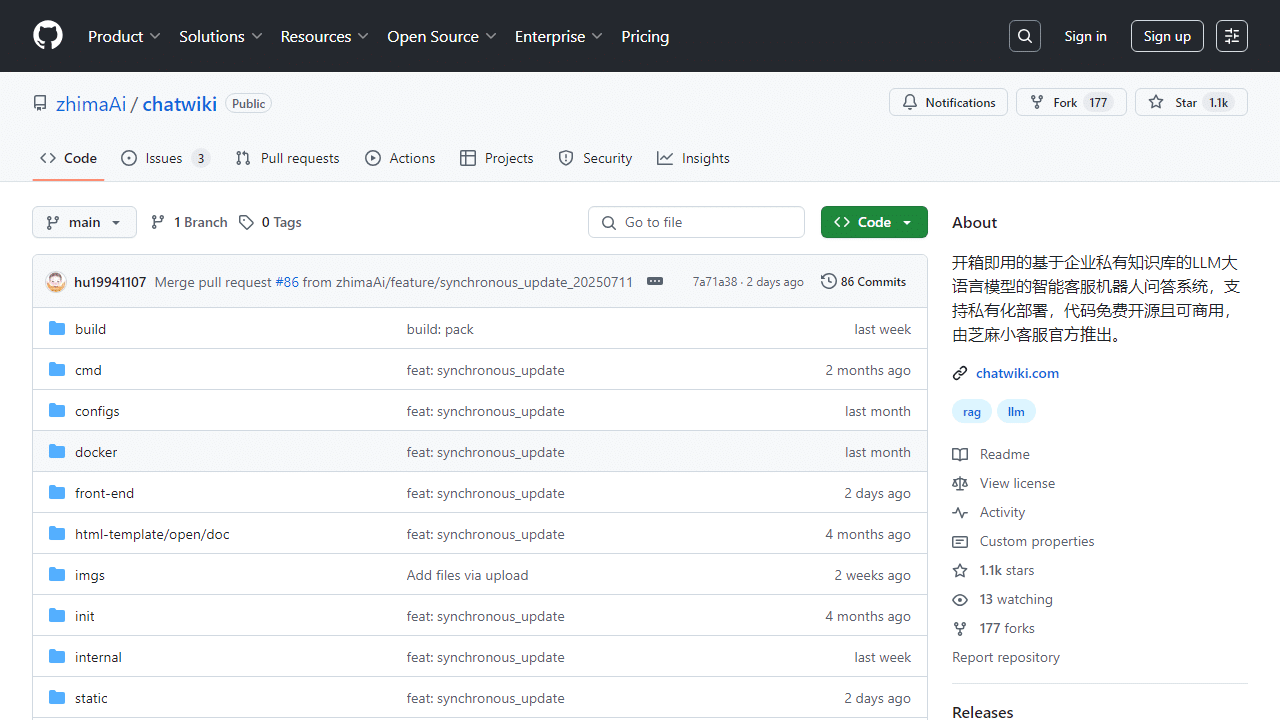Viewport: 1280px width, 720px height.
Task: Open the 1 Branch link
Action: (x=189, y=222)
